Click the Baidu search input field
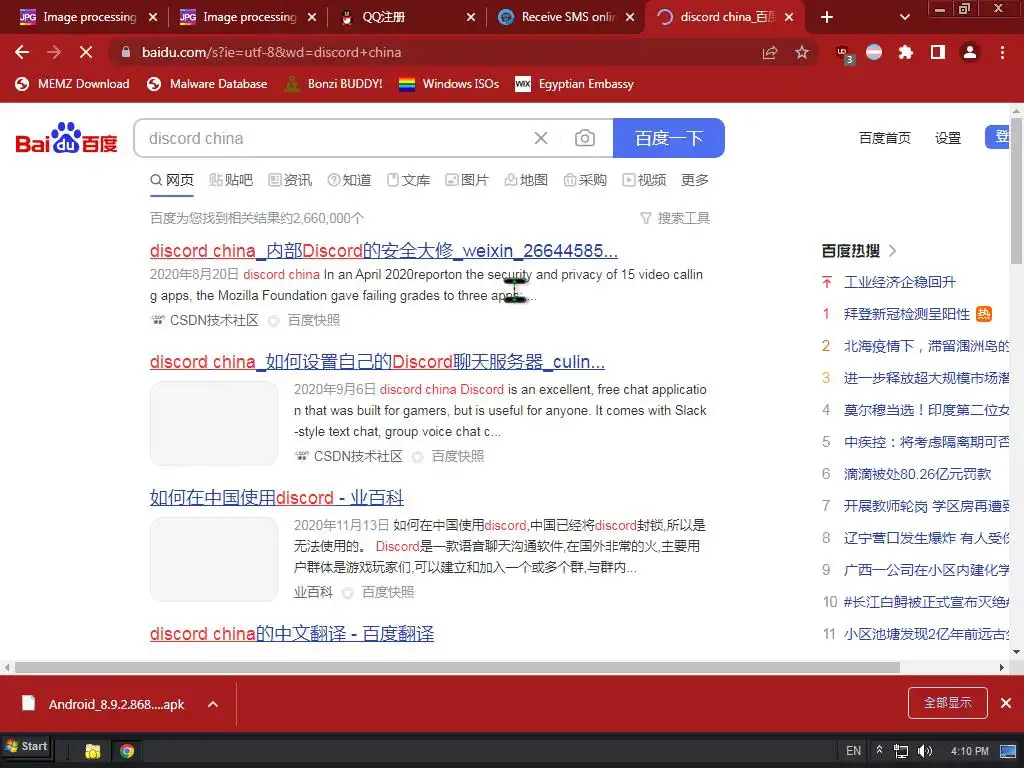Viewport: 1024px width, 768px height. [333, 138]
